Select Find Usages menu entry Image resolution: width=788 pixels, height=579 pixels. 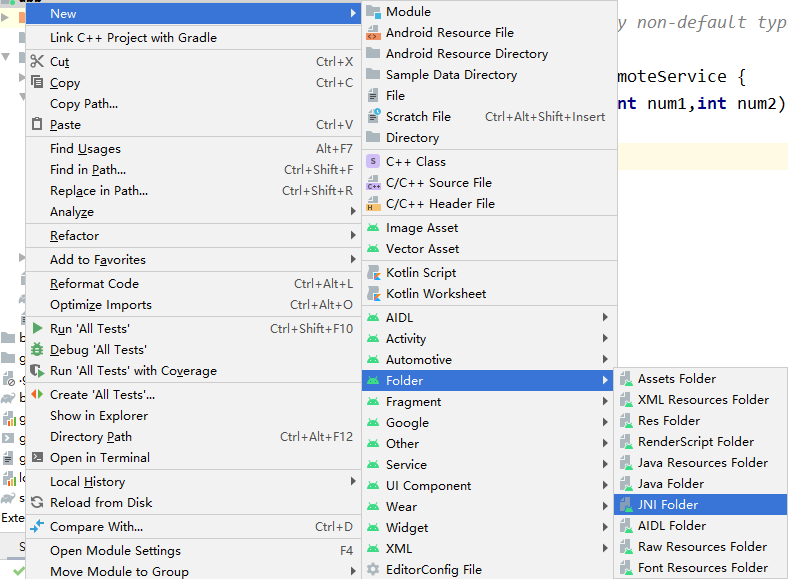pos(193,149)
